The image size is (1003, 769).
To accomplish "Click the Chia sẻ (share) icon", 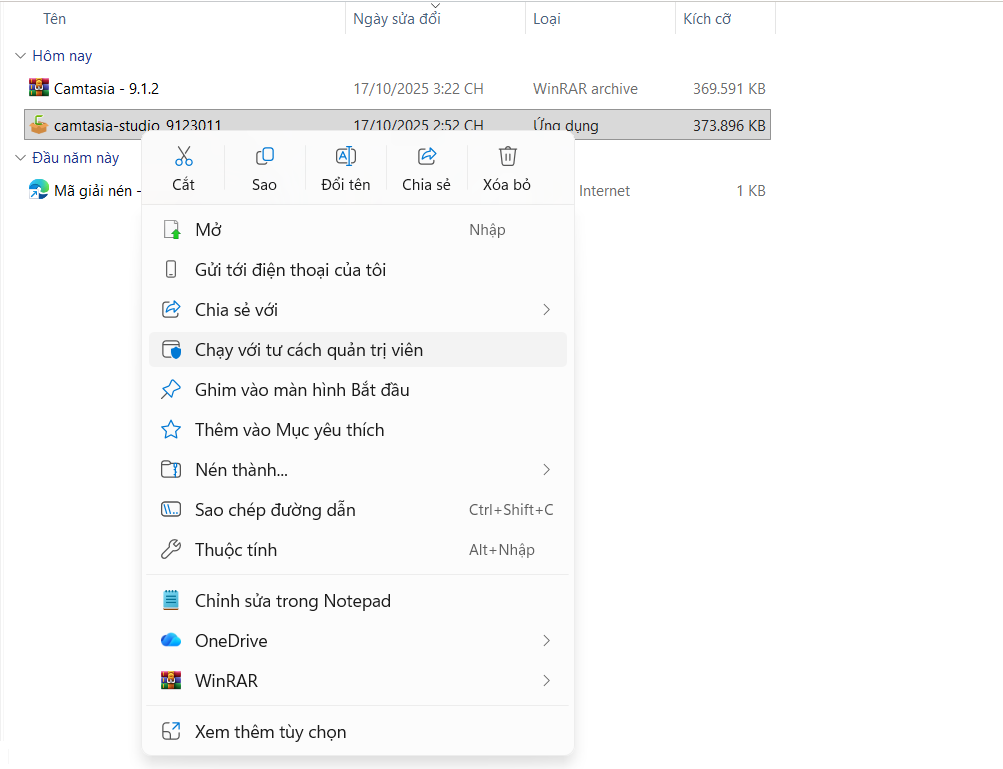I will [x=427, y=157].
